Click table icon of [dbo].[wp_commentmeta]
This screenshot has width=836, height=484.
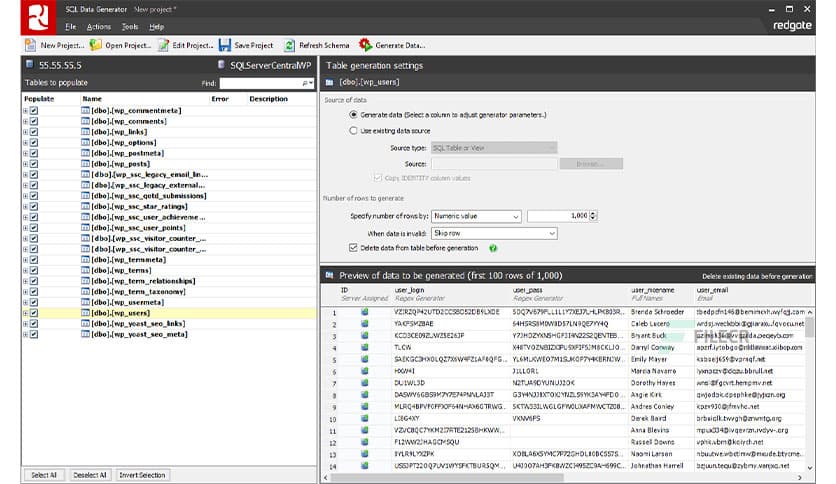click(85, 110)
